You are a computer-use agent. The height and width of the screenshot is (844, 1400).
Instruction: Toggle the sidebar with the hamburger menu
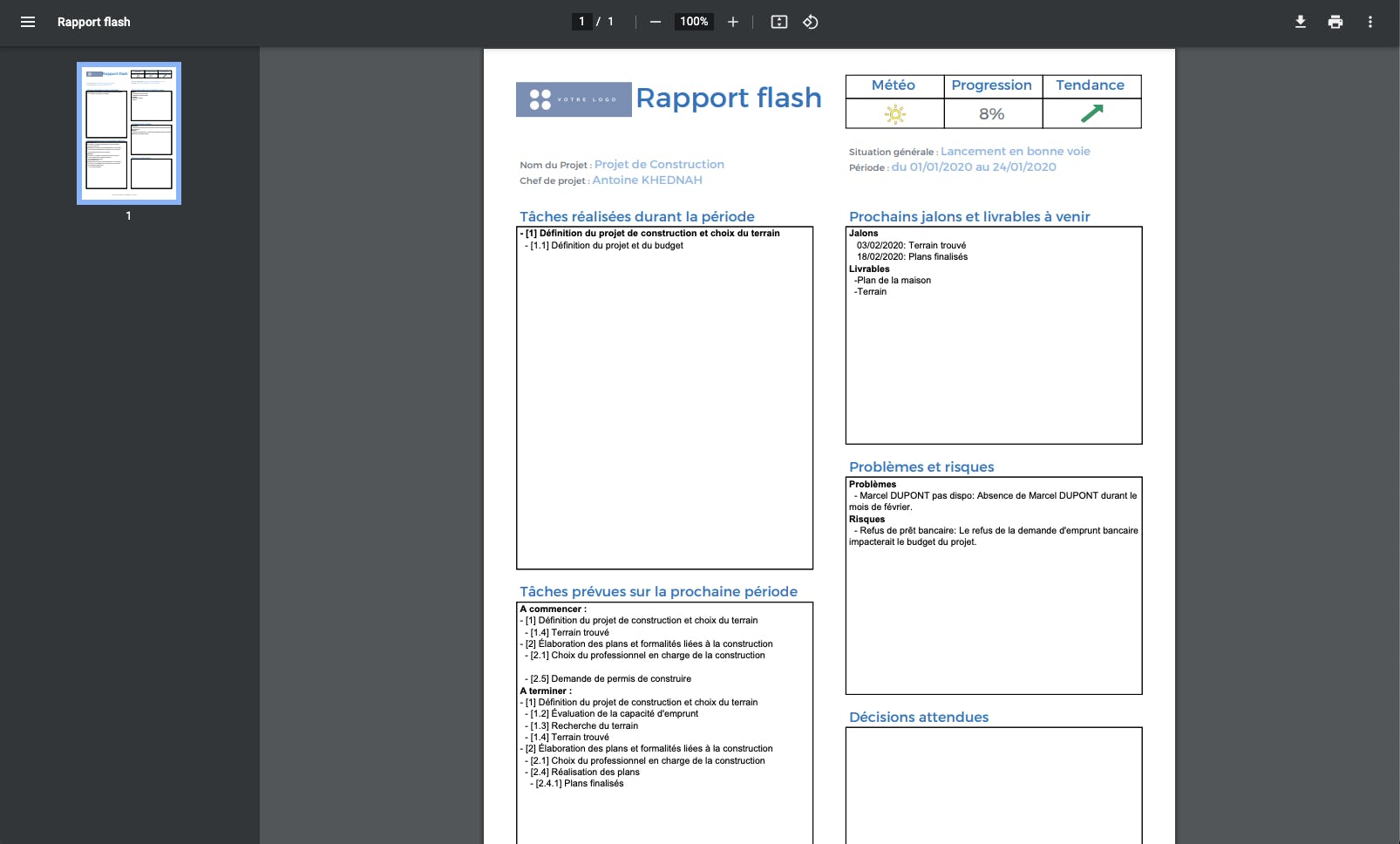pos(28,22)
